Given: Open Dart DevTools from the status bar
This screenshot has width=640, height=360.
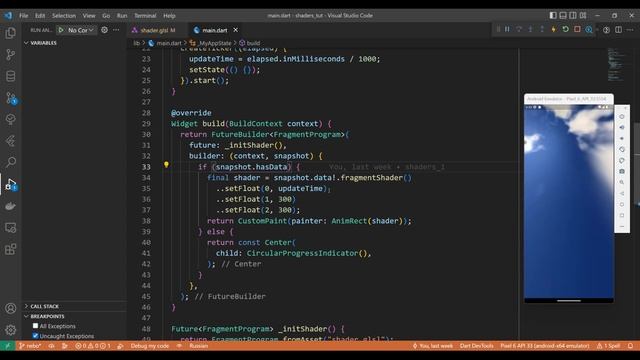Looking at the screenshot, I should tap(477, 346).
